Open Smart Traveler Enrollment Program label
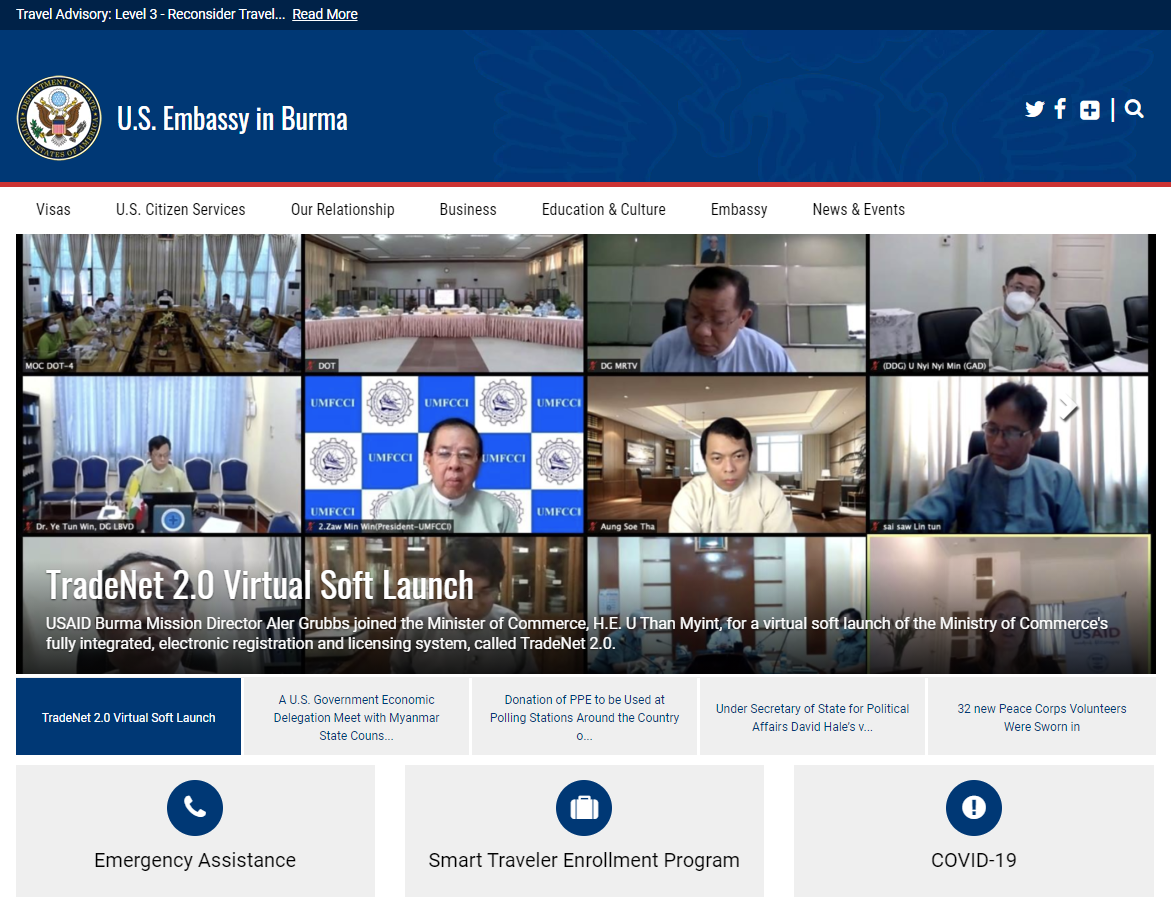The image size is (1171, 897). click(584, 860)
